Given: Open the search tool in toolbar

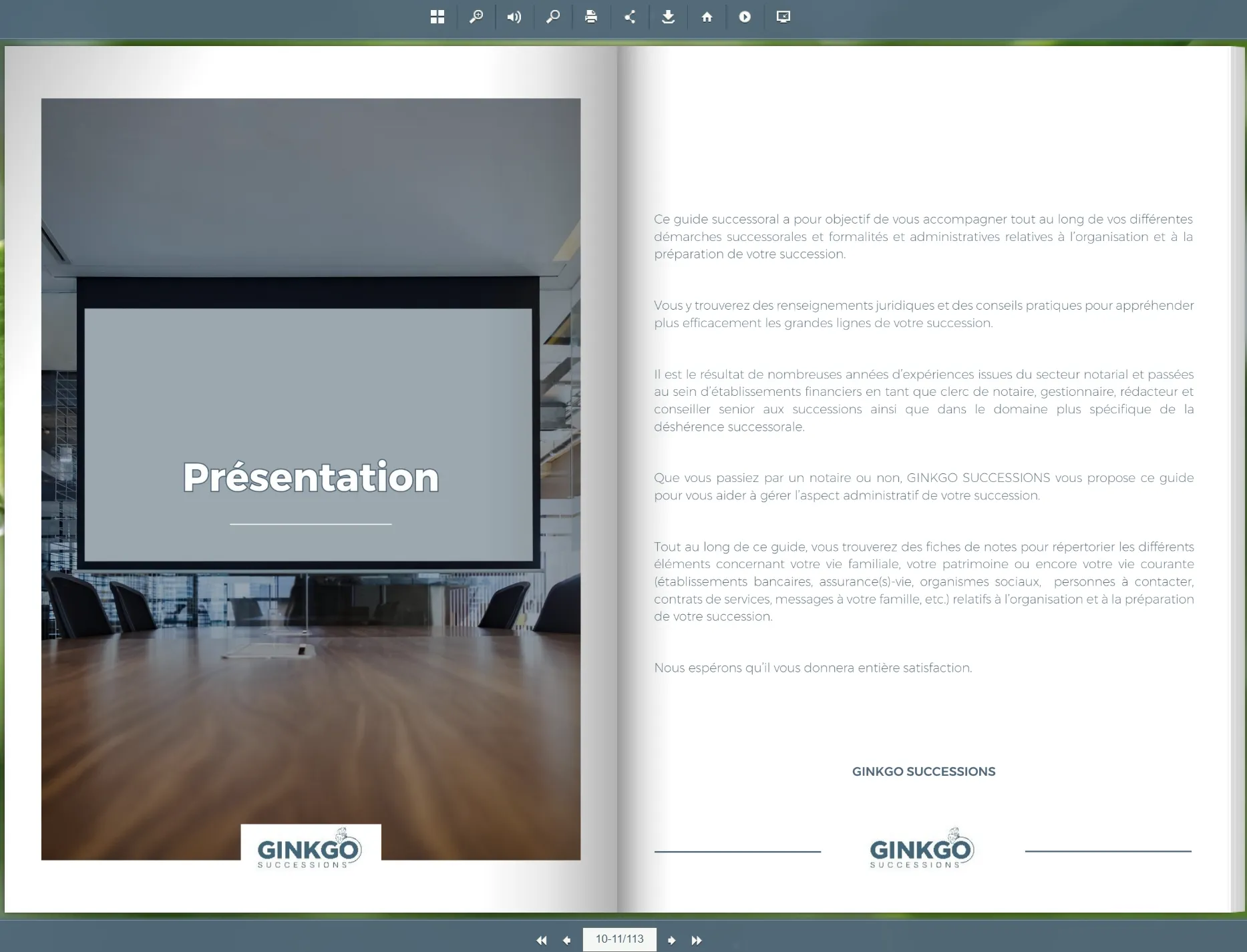Looking at the screenshot, I should [553, 17].
